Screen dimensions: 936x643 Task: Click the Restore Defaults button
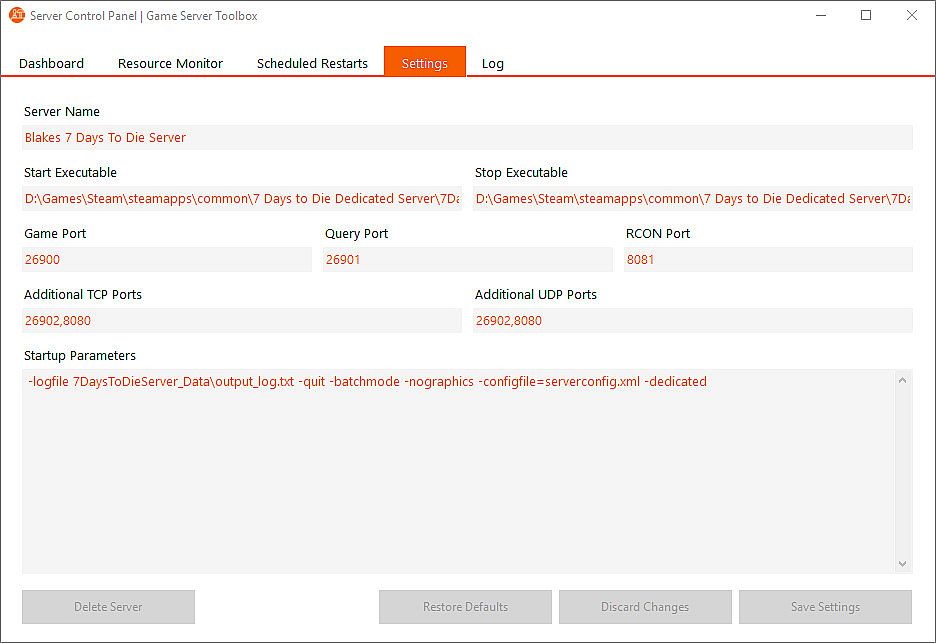click(x=465, y=607)
